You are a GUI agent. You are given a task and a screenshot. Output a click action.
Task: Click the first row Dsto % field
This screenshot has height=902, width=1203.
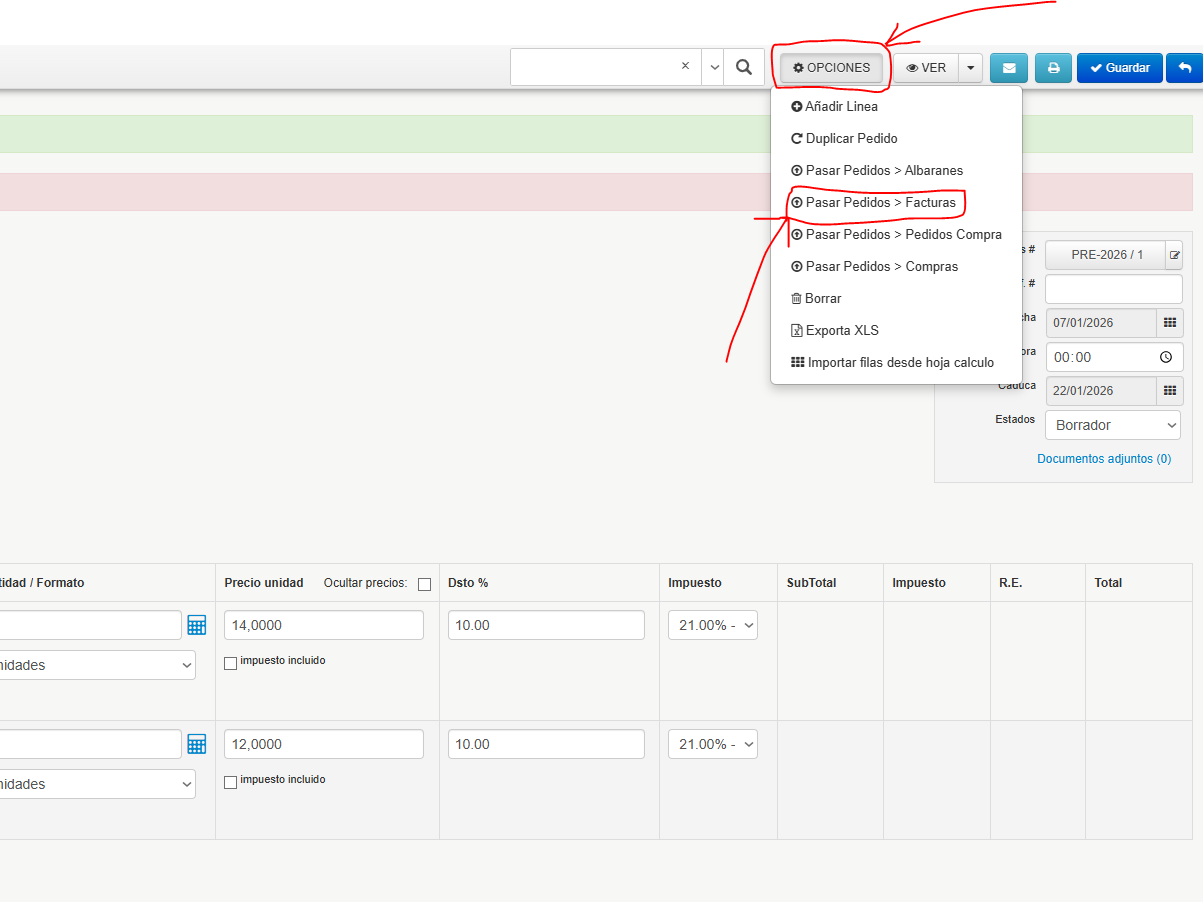(x=546, y=625)
